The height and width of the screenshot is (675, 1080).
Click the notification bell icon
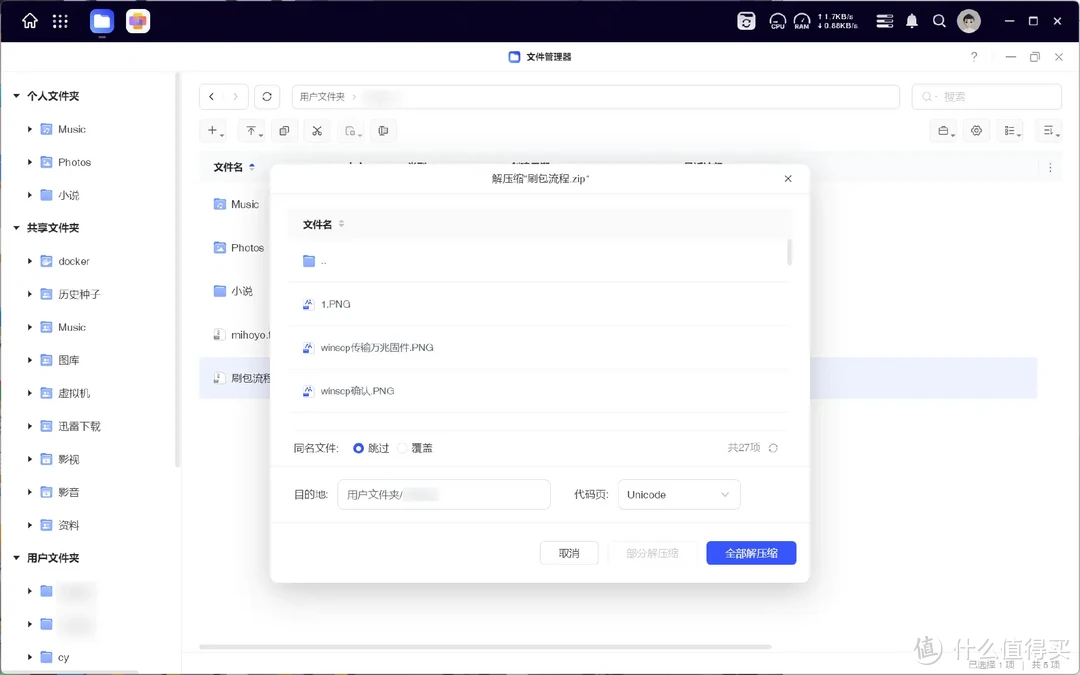tap(912, 21)
